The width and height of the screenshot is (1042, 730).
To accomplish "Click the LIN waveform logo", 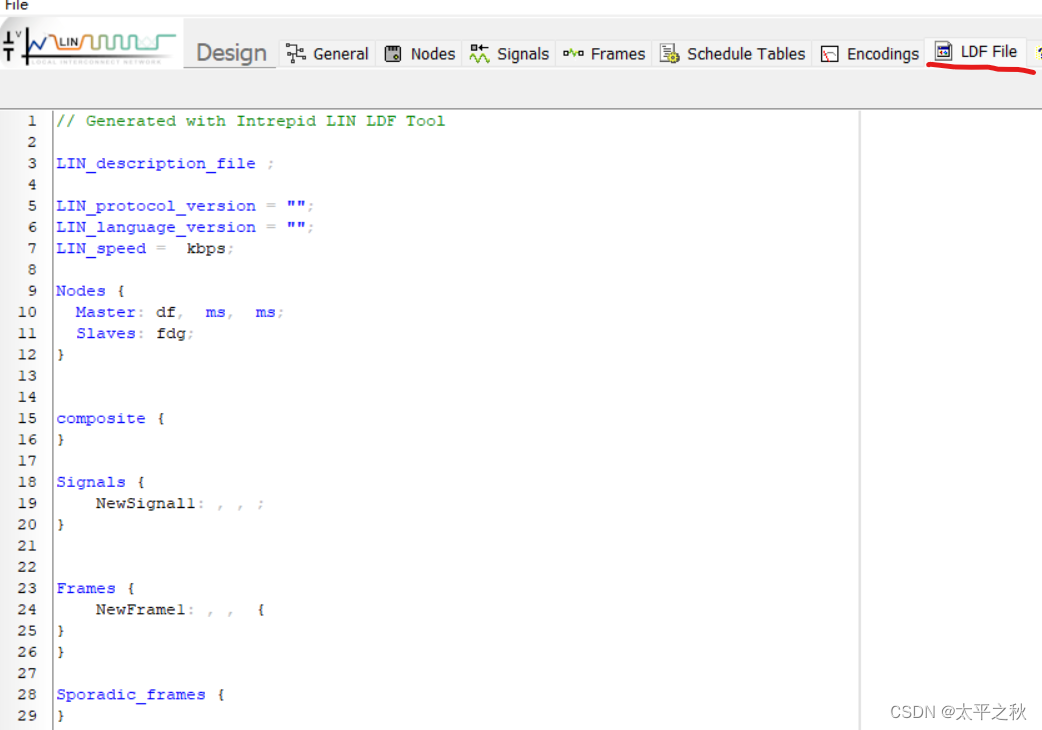I will [x=90, y=42].
